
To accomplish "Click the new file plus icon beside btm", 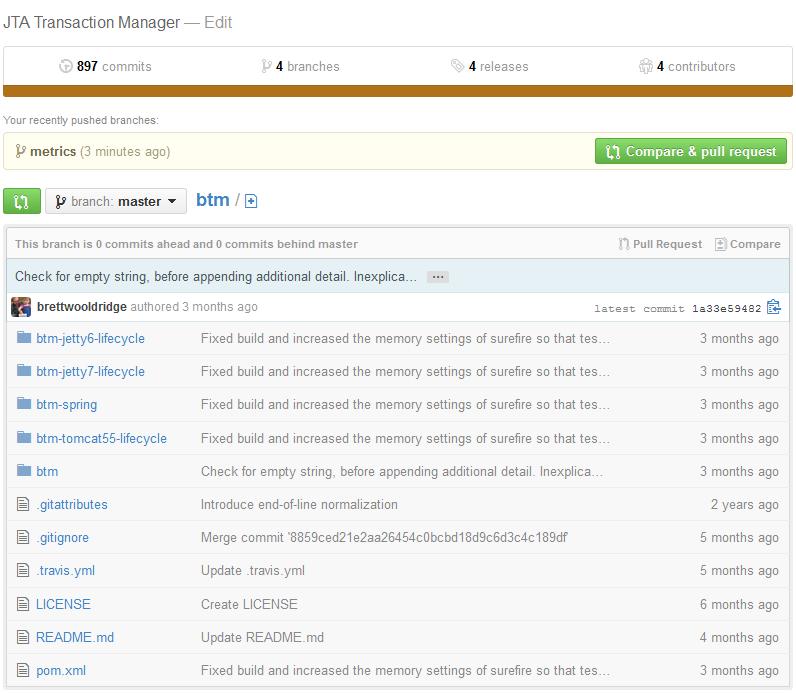I will click(251, 201).
